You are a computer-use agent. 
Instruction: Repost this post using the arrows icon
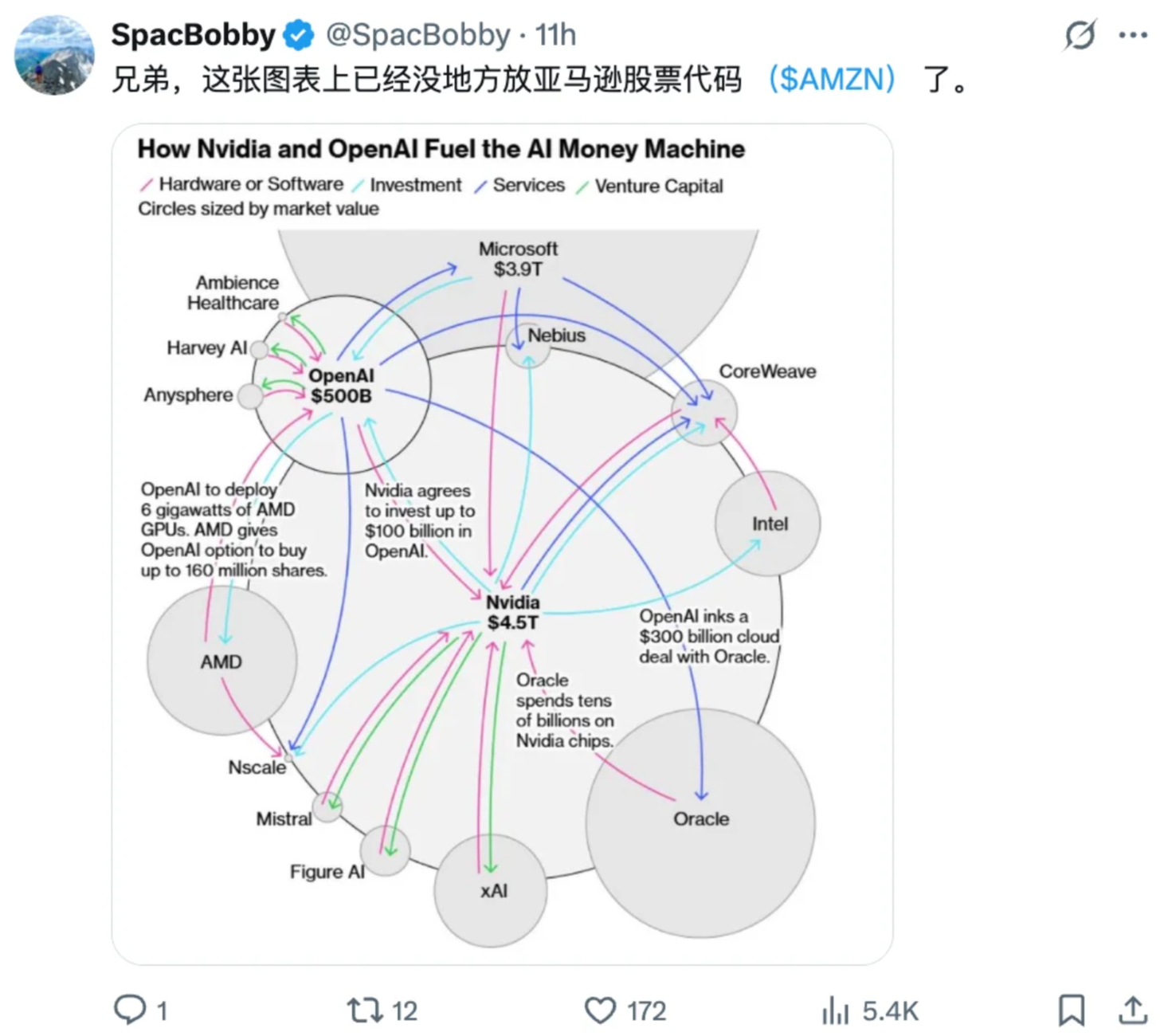coord(365,1010)
